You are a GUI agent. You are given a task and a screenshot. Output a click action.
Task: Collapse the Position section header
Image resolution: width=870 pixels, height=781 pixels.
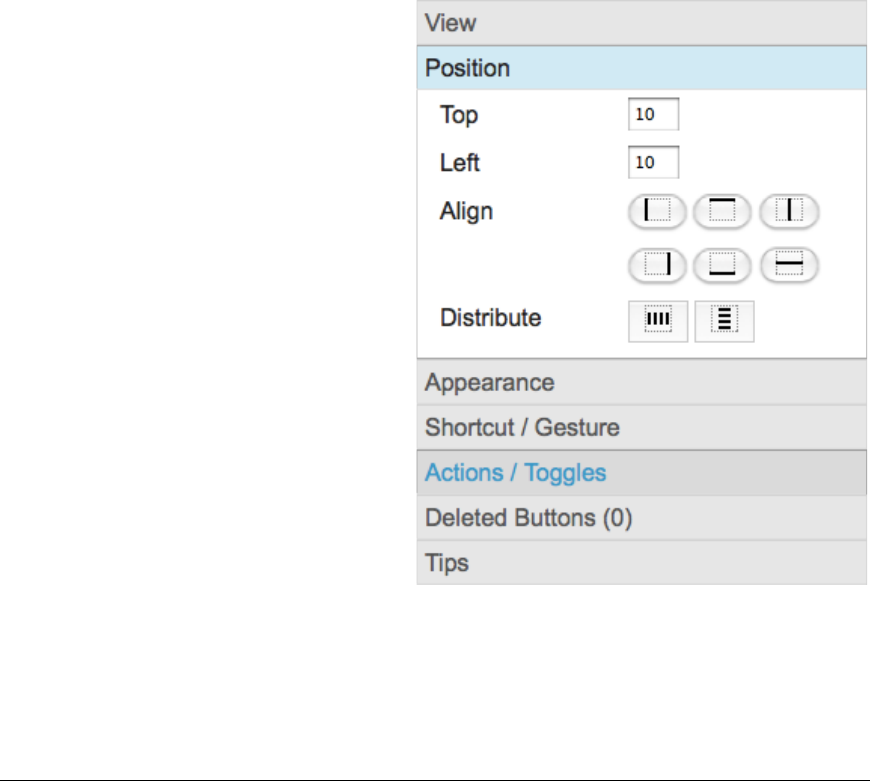pyautogui.click(x=641, y=68)
